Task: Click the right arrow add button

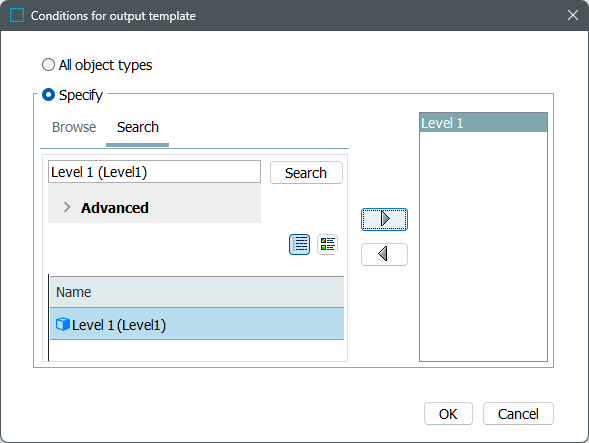Action: click(384, 219)
